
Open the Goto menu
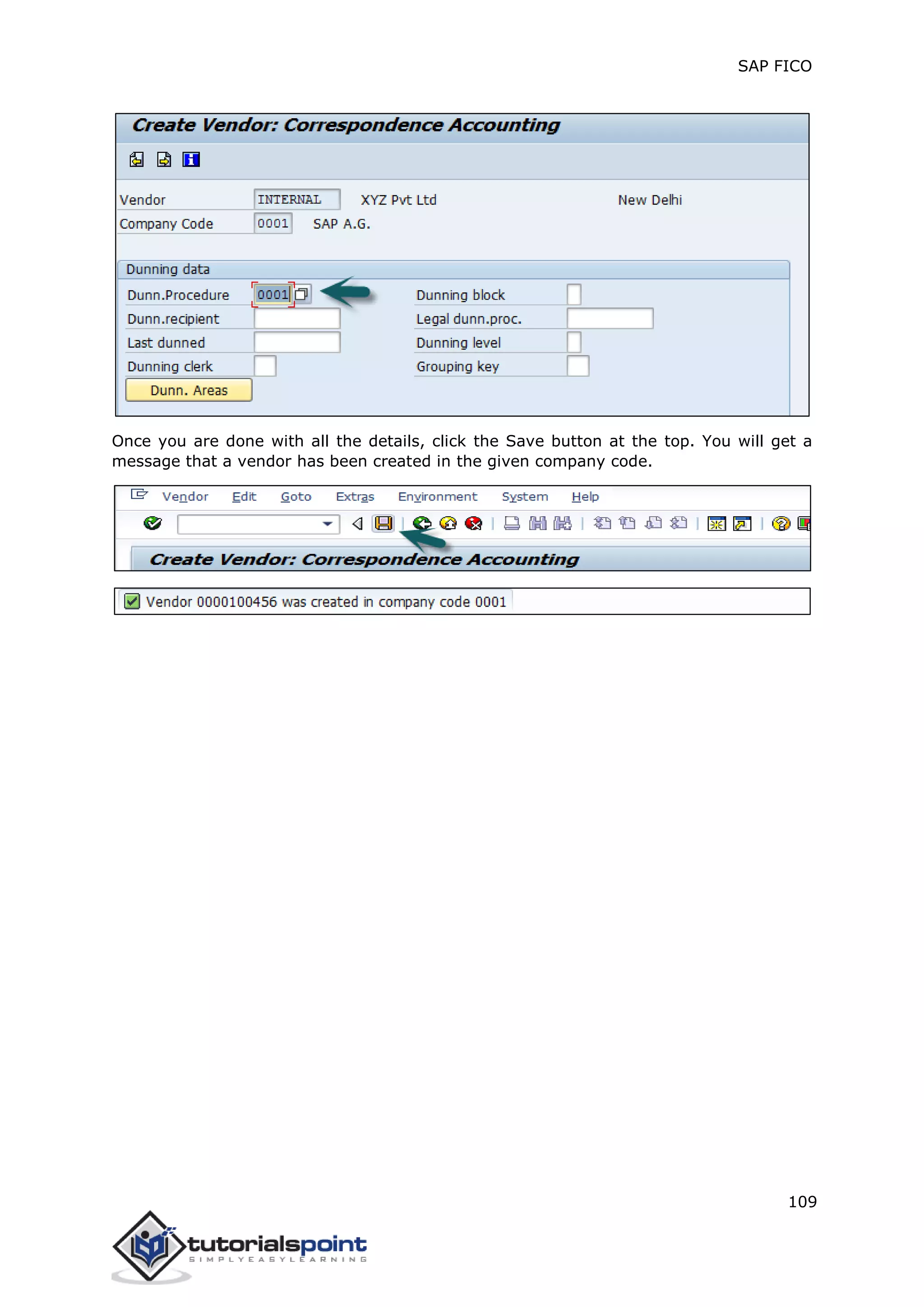coord(296,497)
